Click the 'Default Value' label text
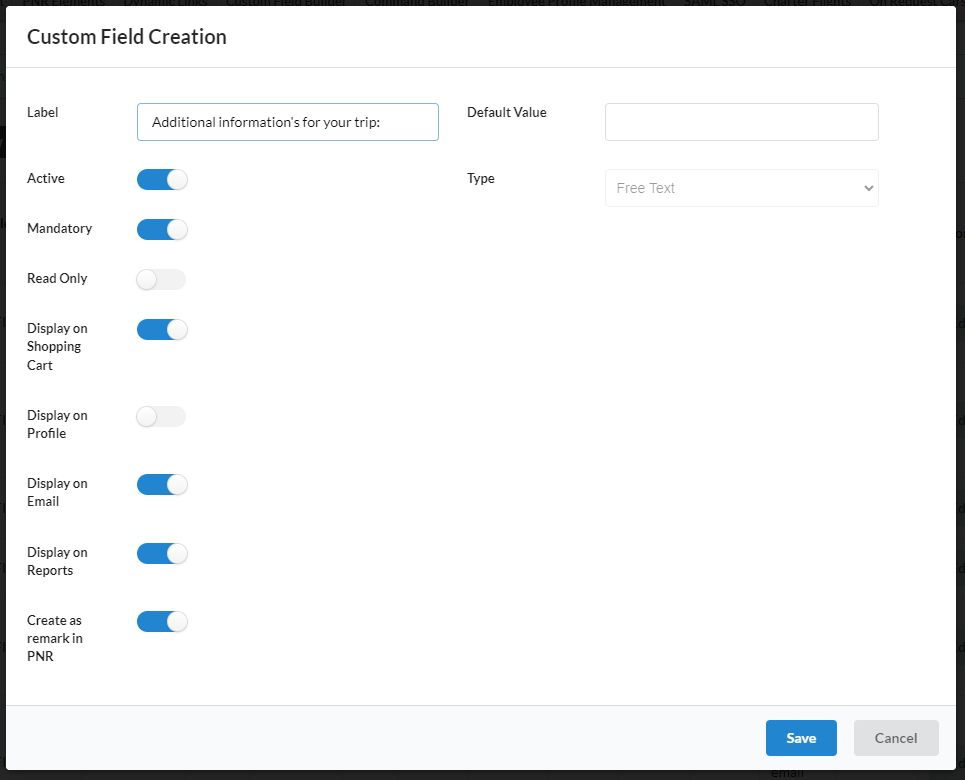The height and width of the screenshot is (780, 965). click(x=507, y=113)
